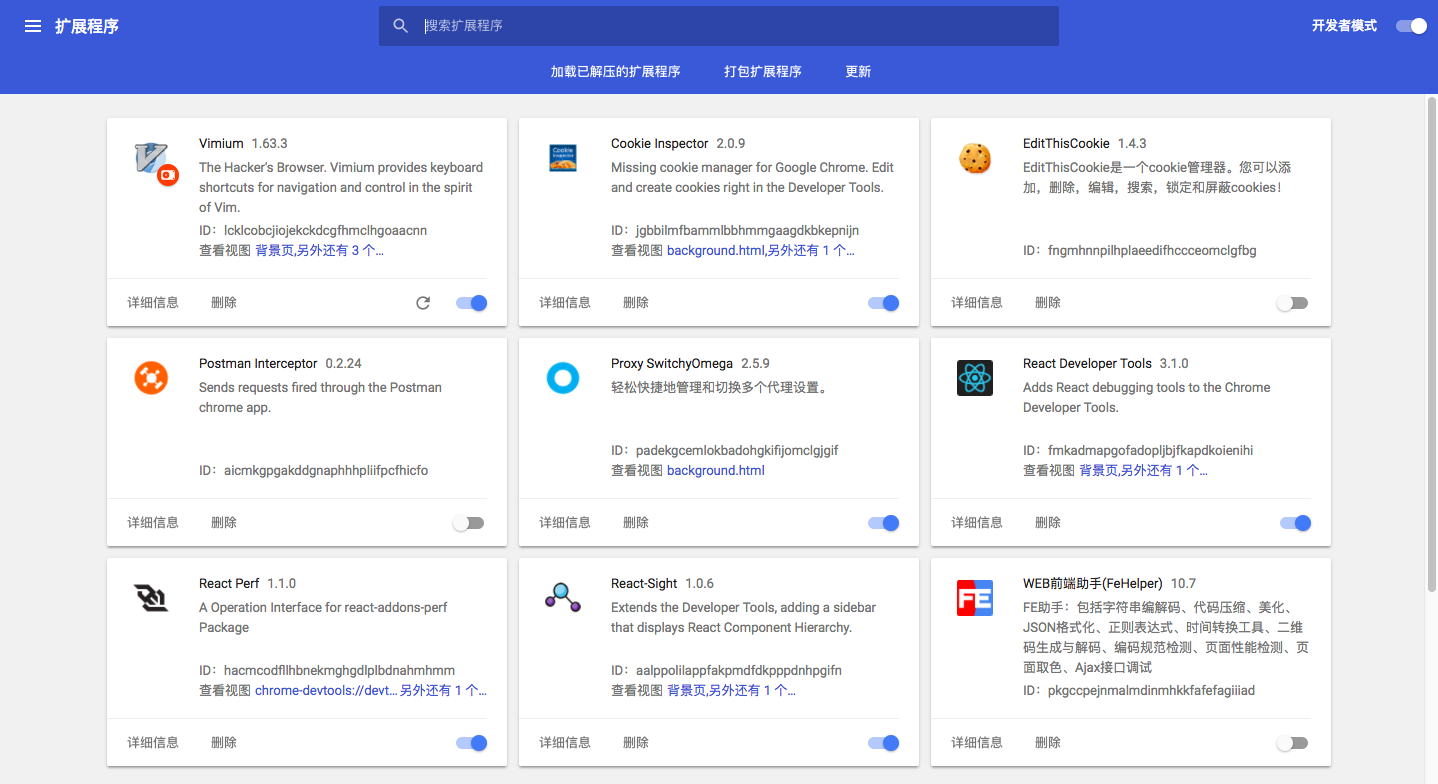Disable the developer mode switch
Image resolution: width=1438 pixels, height=784 pixels.
pos(1412,26)
